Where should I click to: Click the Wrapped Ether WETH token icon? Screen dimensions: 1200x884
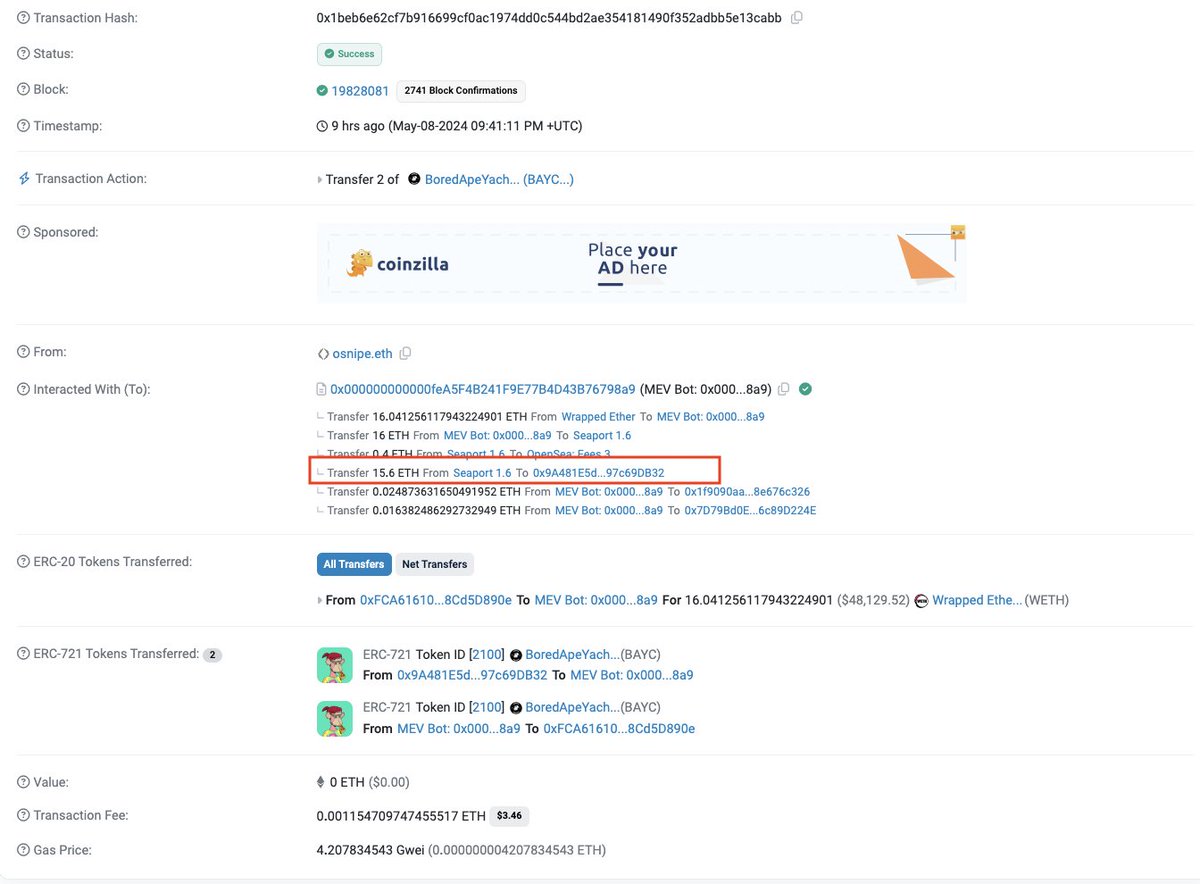pos(921,600)
